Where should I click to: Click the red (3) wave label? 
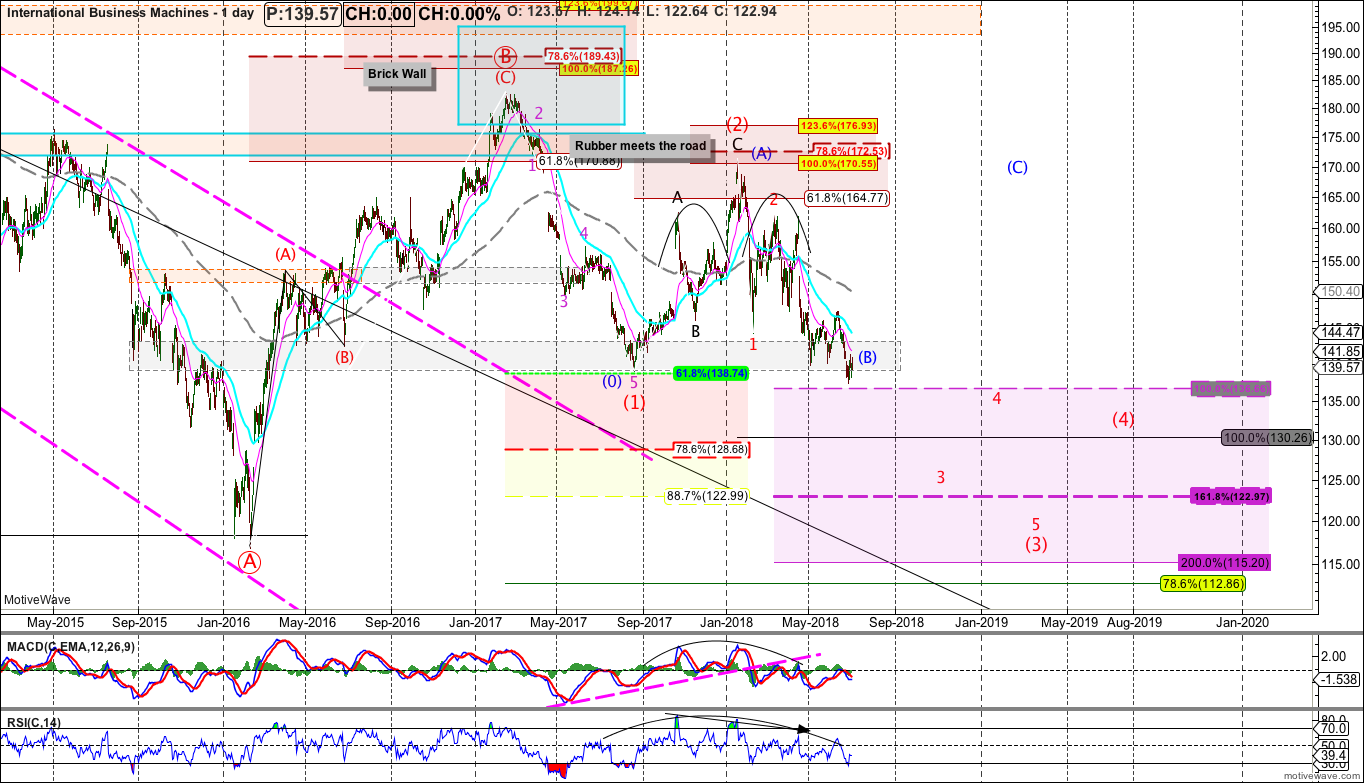pos(1035,544)
